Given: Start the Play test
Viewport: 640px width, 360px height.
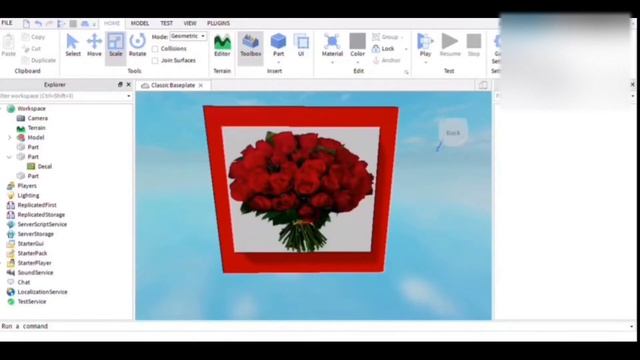Looking at the screenshot, I should point(425,45).
